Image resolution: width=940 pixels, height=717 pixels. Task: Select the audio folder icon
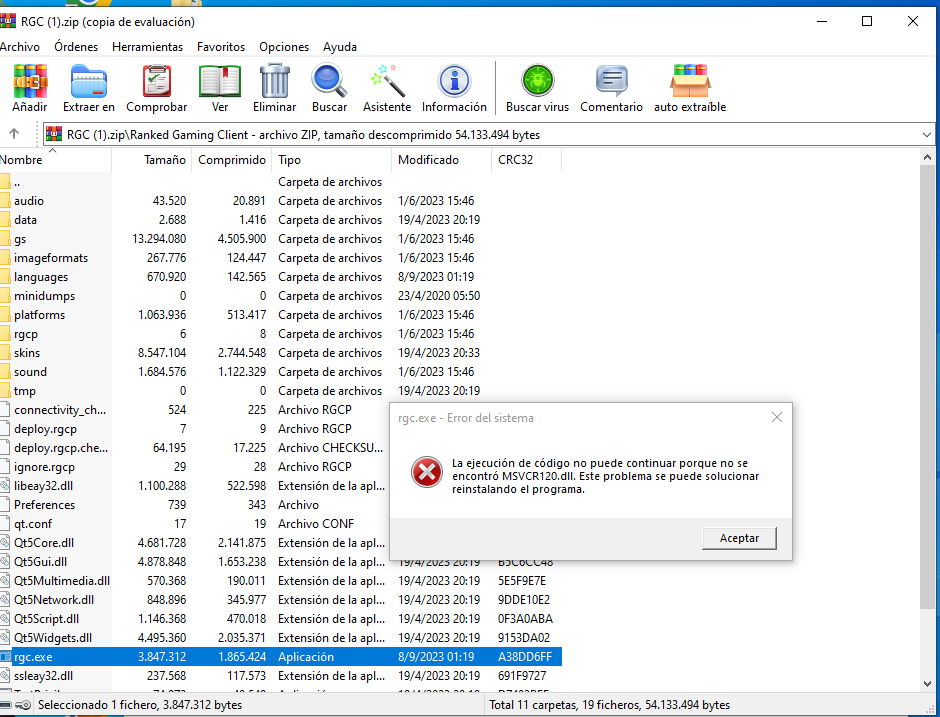5,200
